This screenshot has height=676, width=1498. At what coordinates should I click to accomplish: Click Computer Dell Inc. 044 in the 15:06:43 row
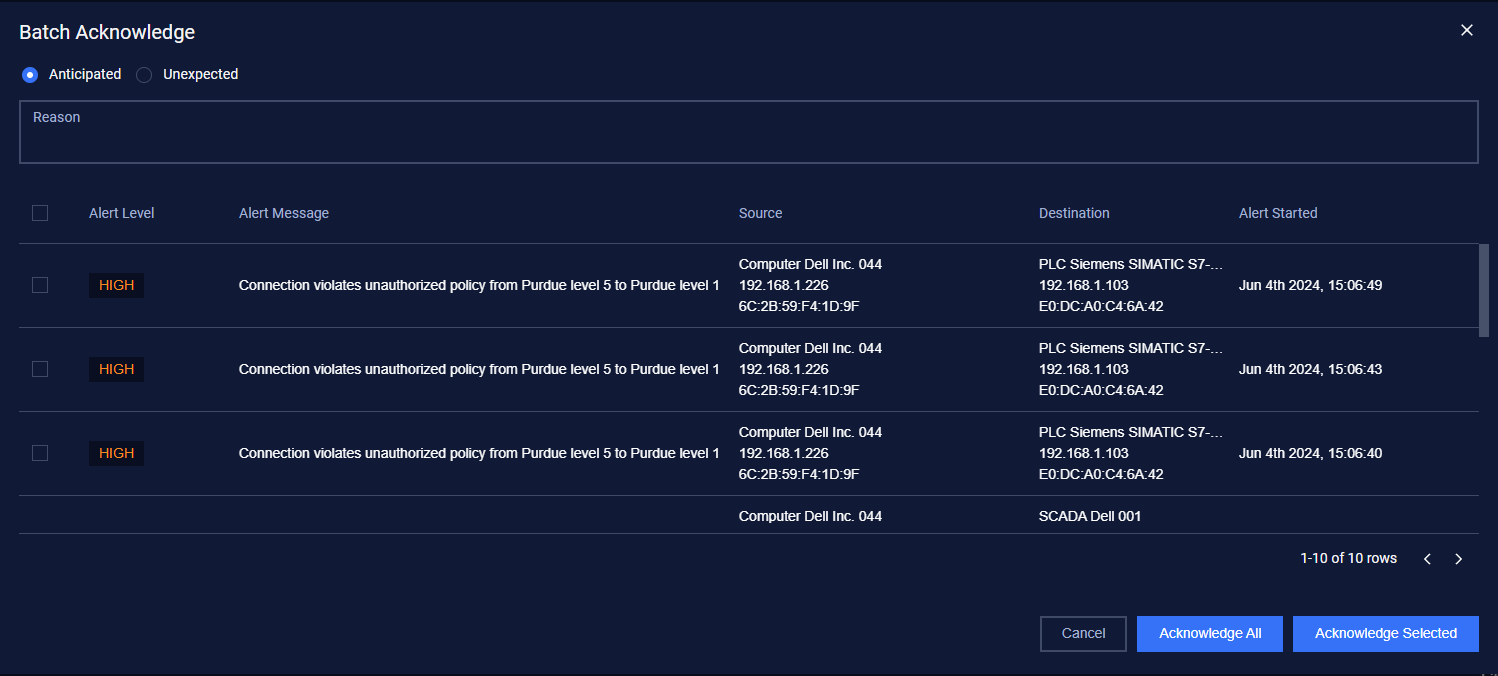tap(810, 348)
